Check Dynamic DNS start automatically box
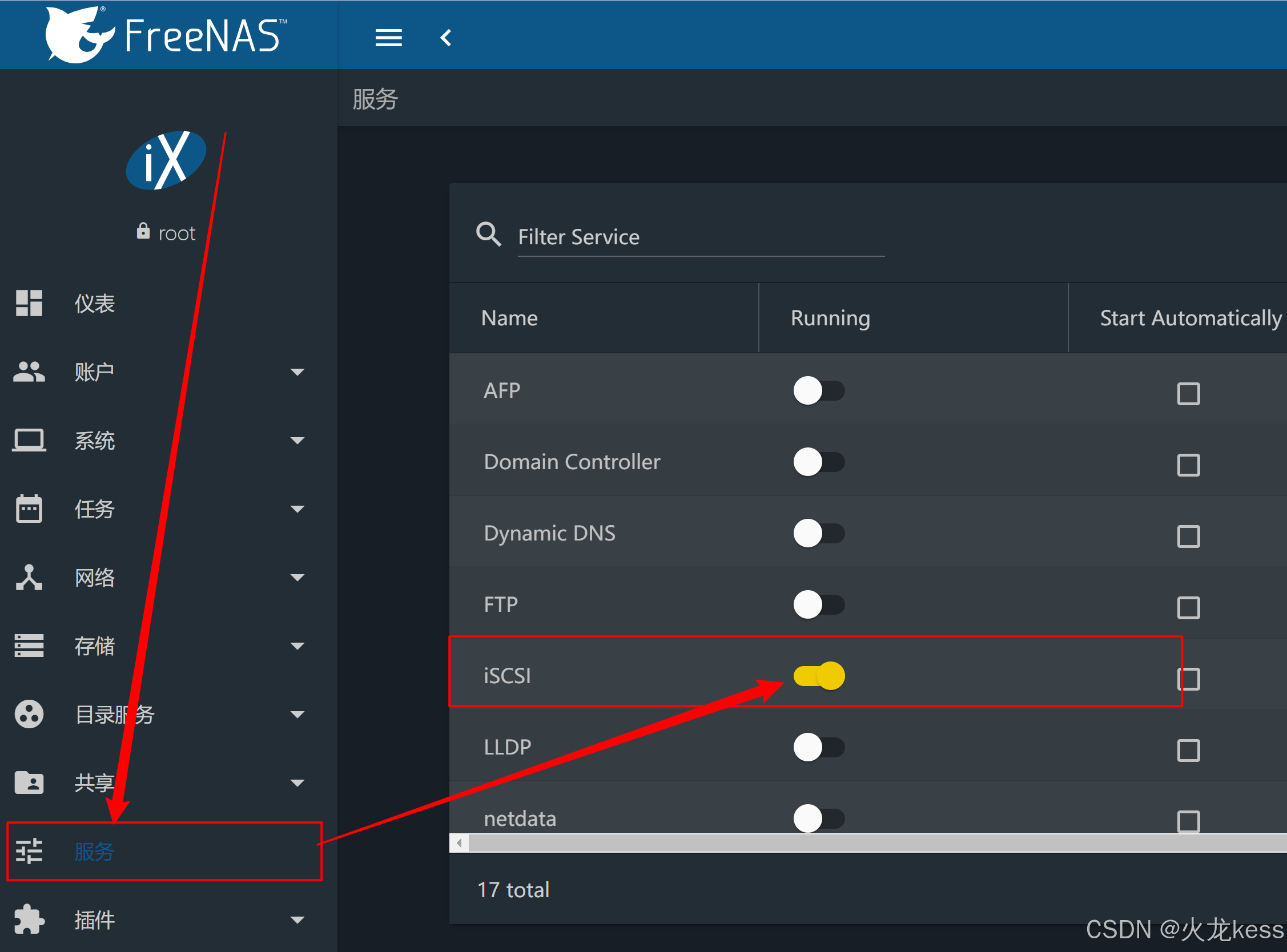The height and width of the screenshot is (952, 1287). click(x=1188, y=536)
